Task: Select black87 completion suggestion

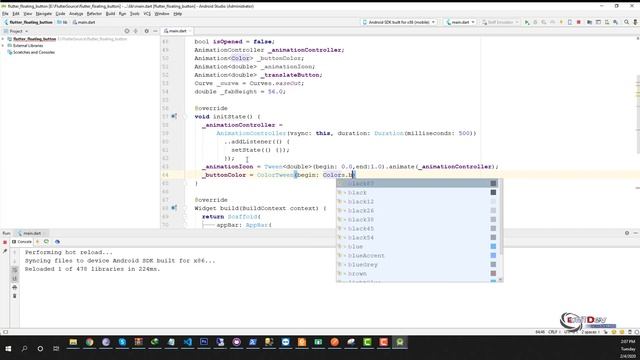Action: coord(416,184)
